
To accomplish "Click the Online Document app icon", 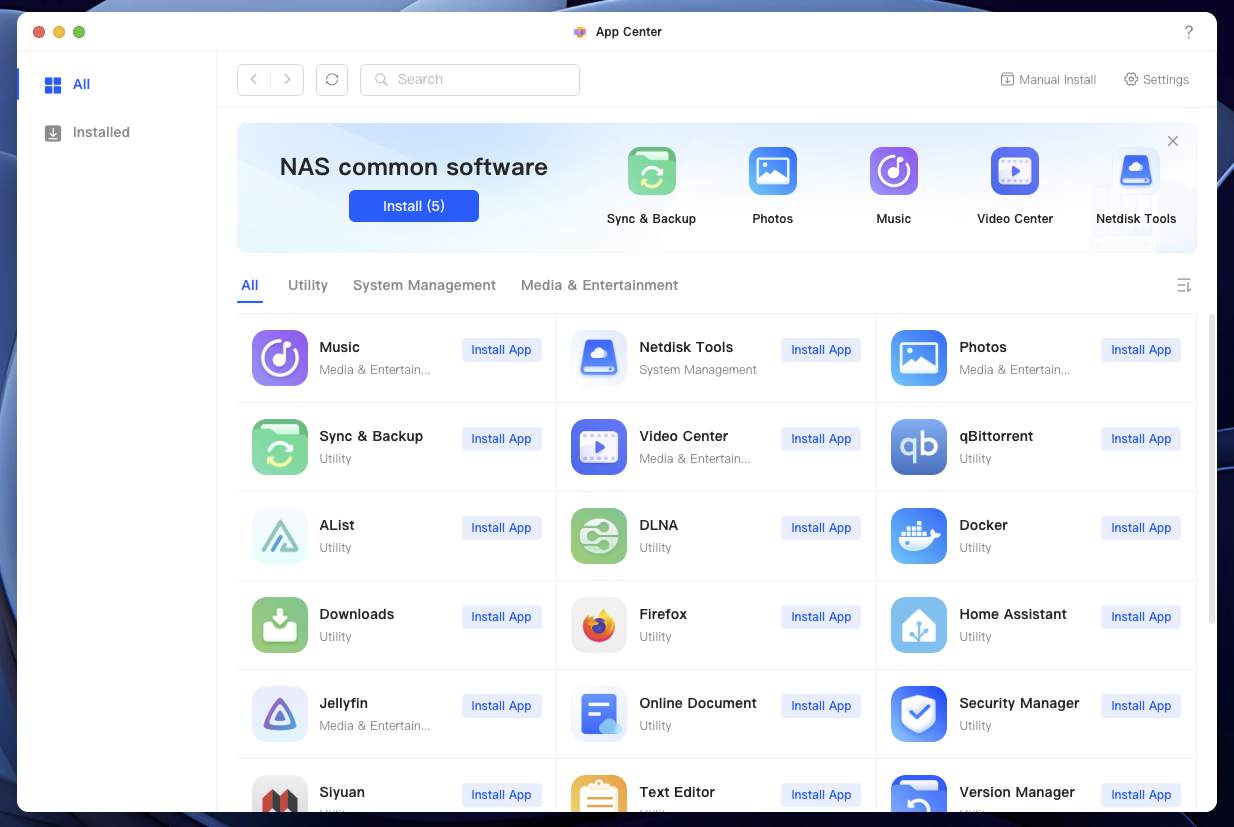I will [599, 714].
